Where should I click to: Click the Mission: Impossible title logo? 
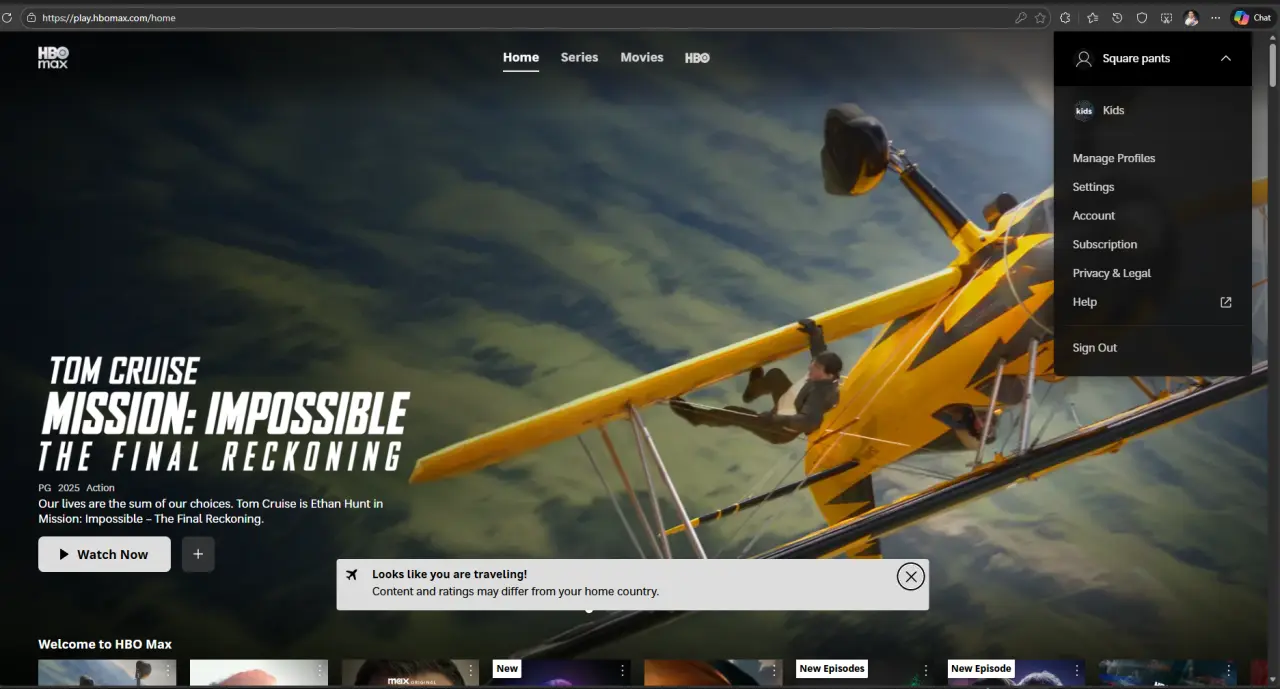(224, 414)
